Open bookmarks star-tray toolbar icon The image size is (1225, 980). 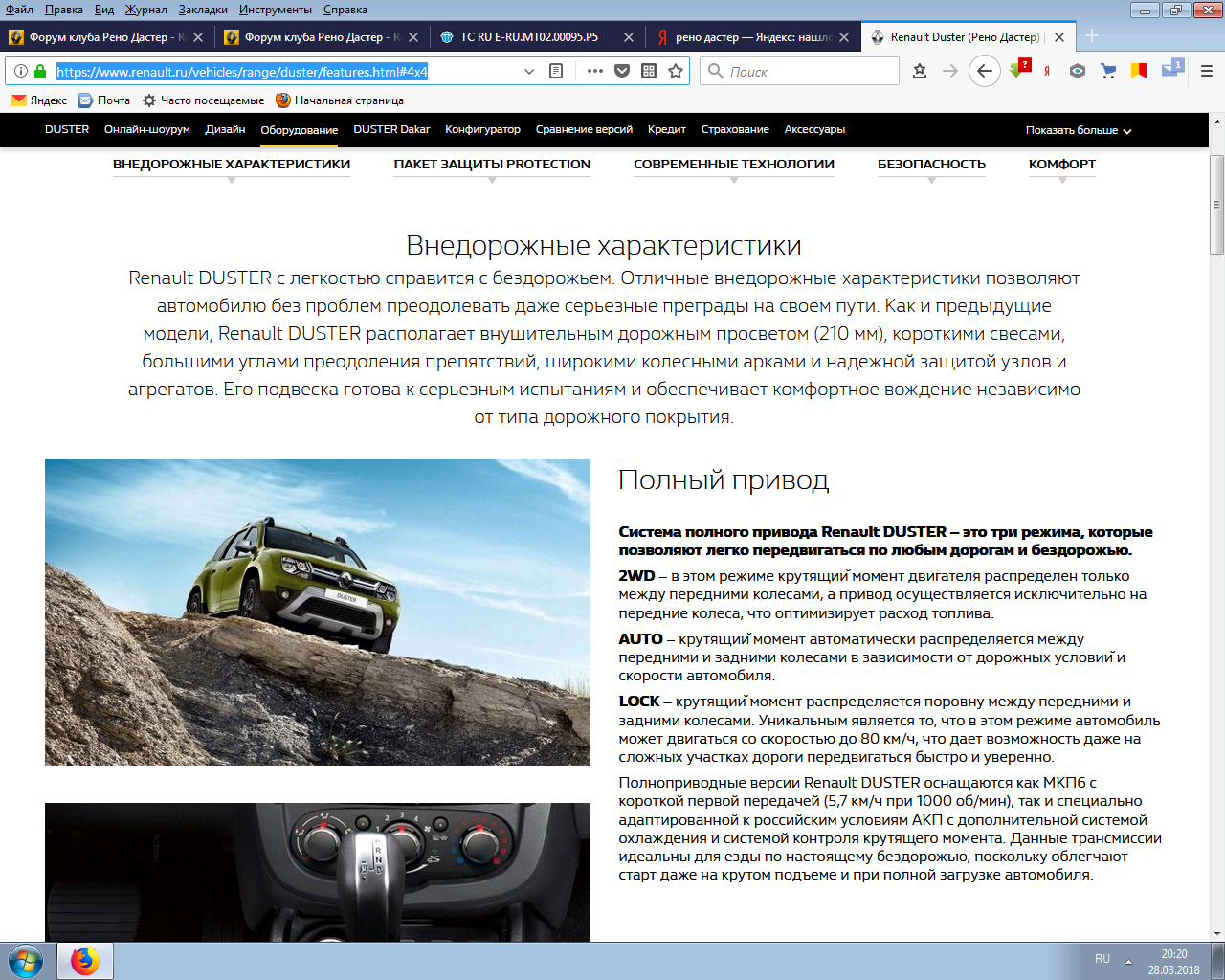click(920, 71)
